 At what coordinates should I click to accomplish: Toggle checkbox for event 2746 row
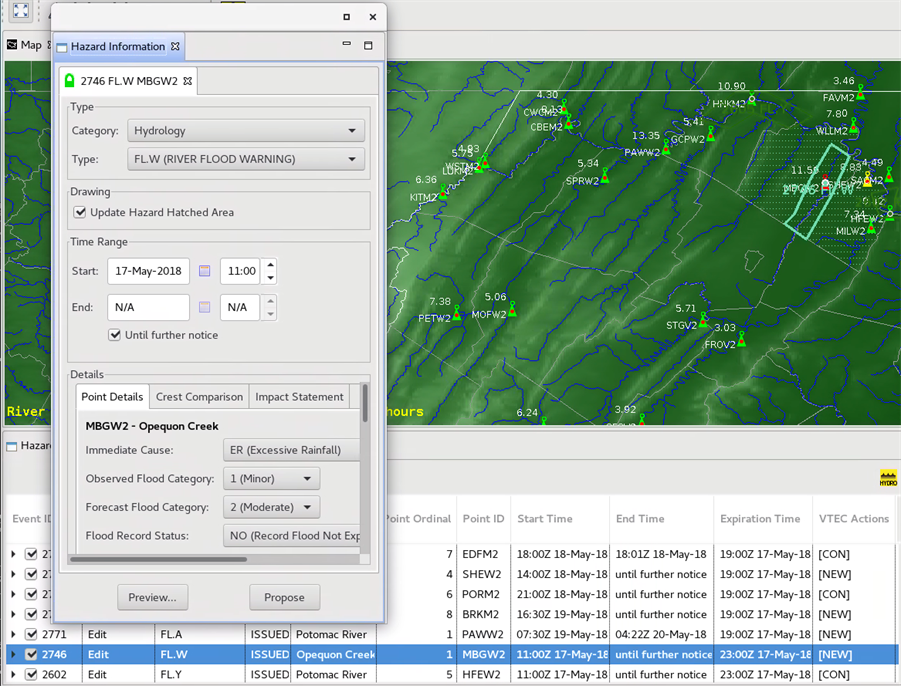pos(32,654)
